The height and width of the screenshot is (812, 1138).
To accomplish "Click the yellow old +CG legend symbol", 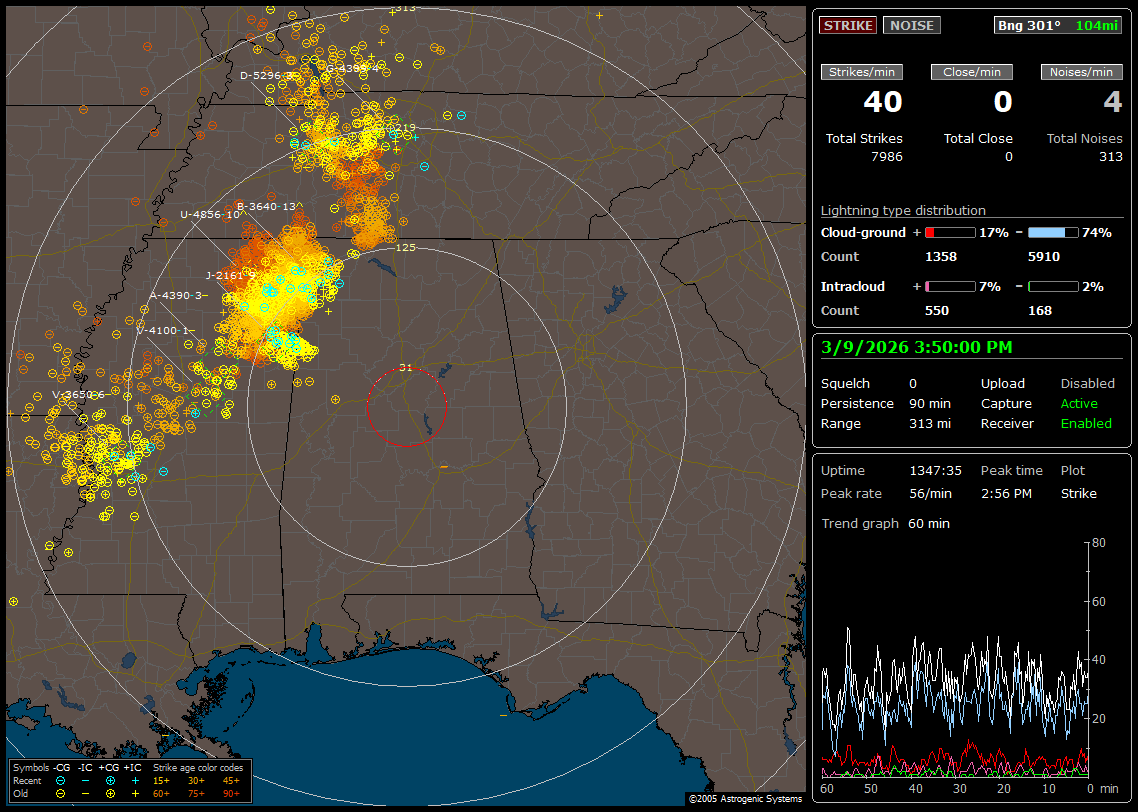I will 110,793.
